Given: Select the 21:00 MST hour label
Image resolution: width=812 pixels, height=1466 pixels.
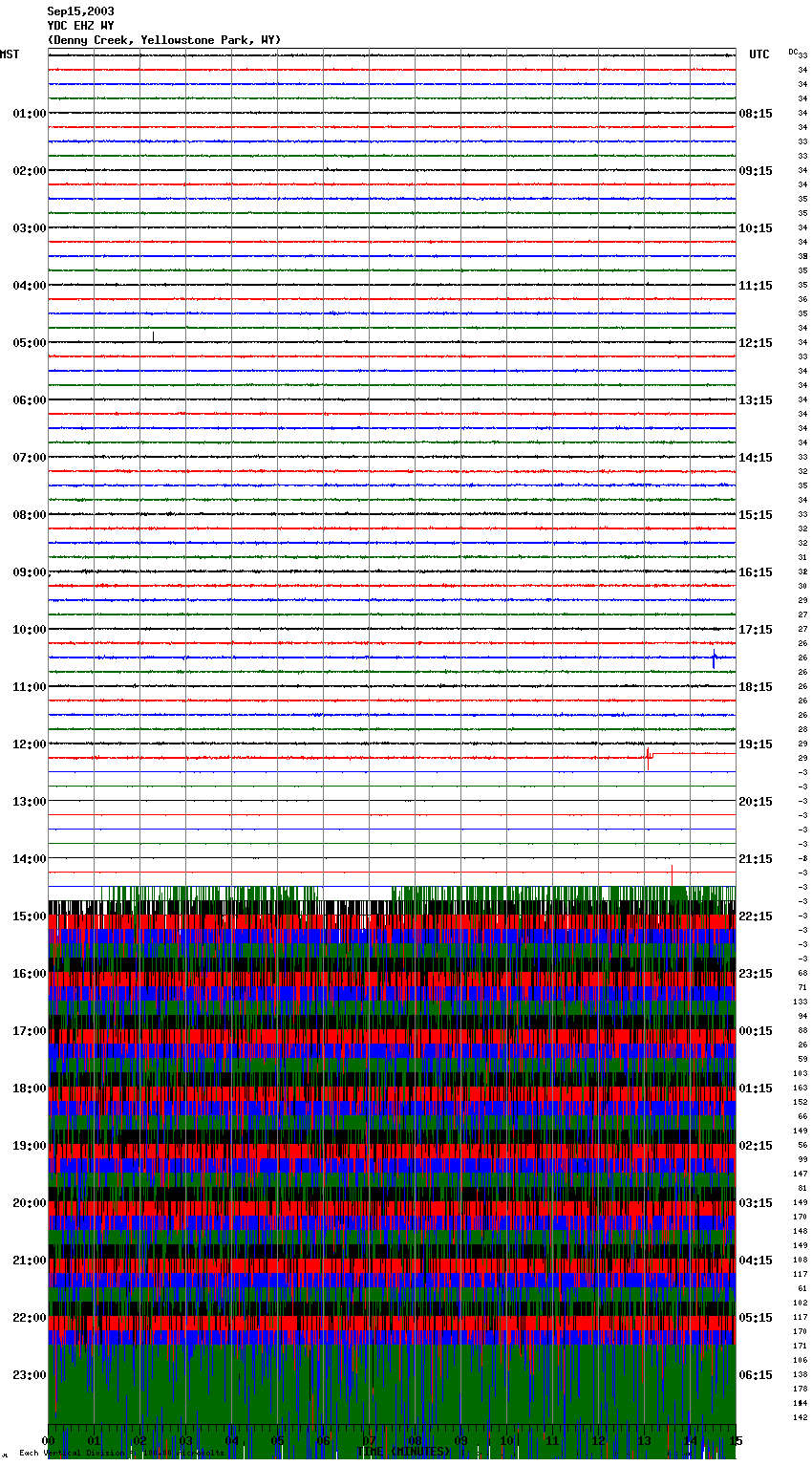Looking at the screenshot, I should (29, 1261).
